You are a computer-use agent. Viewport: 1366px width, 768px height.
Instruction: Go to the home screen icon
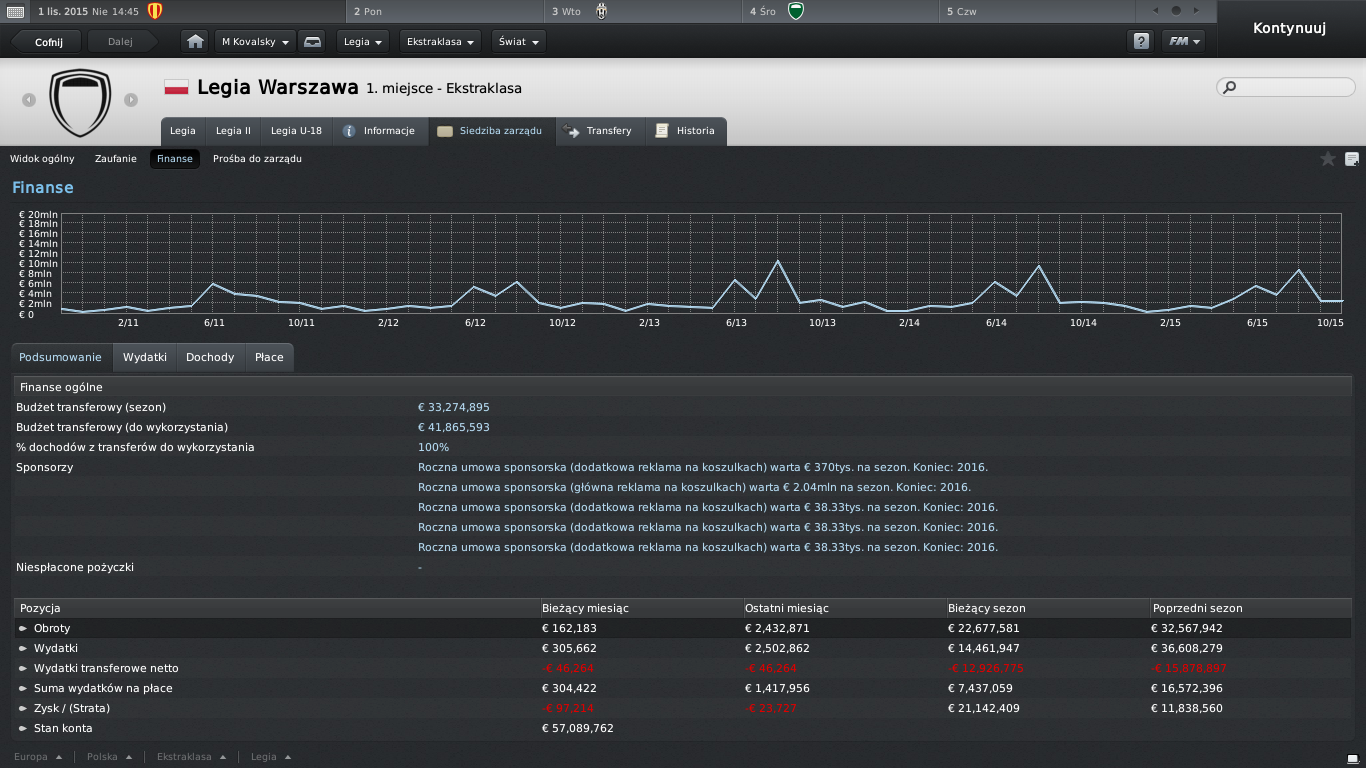pyautogui.click(x=195, y=42)
